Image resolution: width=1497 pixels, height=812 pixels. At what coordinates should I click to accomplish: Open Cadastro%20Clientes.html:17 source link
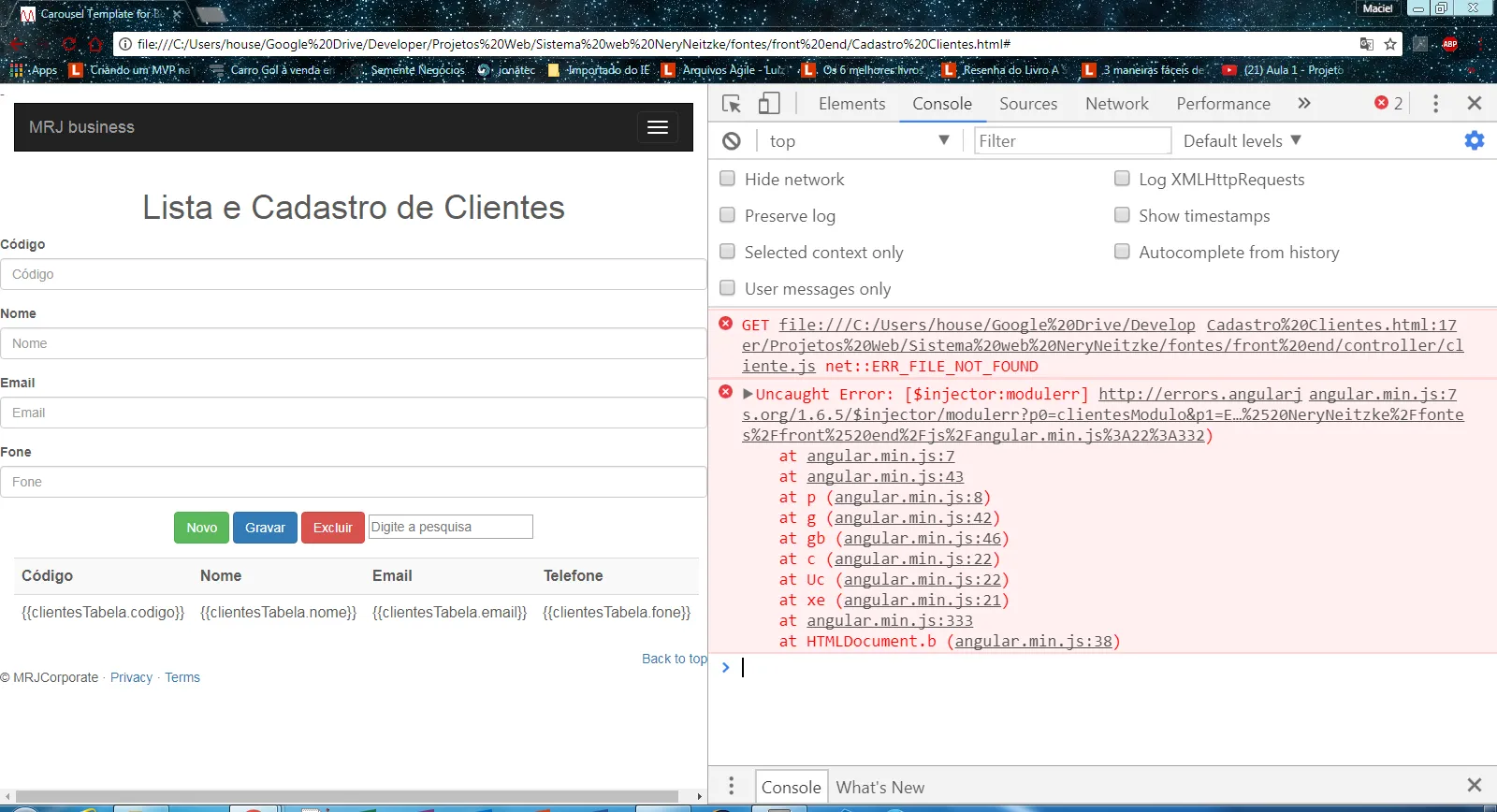click(x=1331, y=325)
